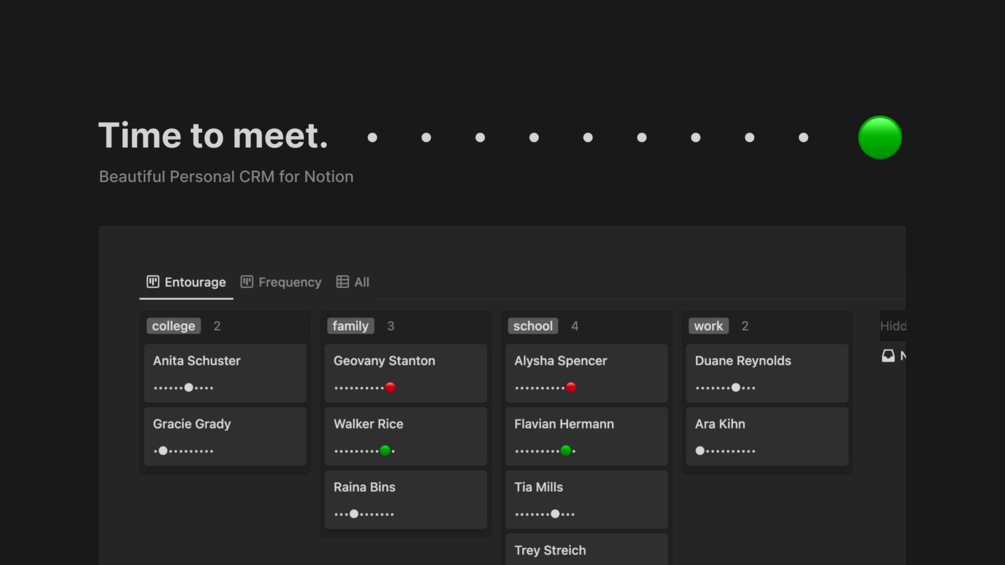The width and height of the screenshot is (1005, 565).
Task: Click the table icon beside All
Action: (x=342, y=282)
